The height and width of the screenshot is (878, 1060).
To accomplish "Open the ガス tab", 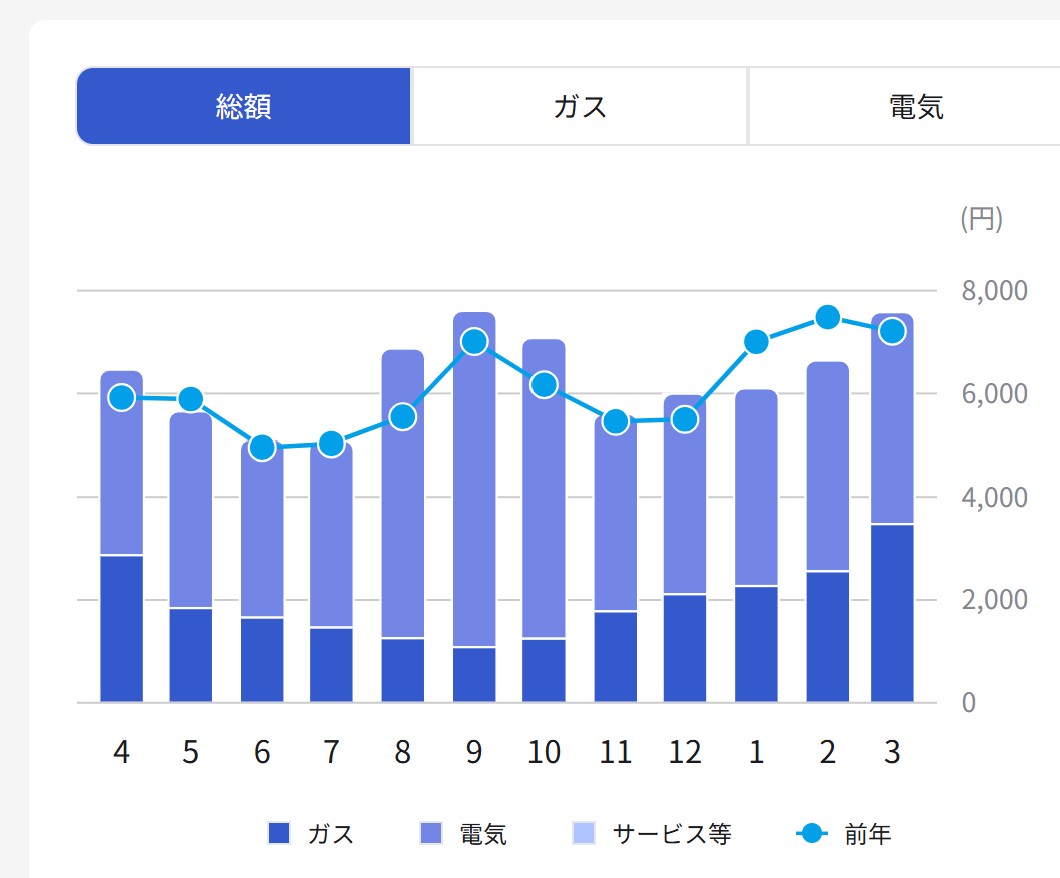I will [x=580, y=107].
